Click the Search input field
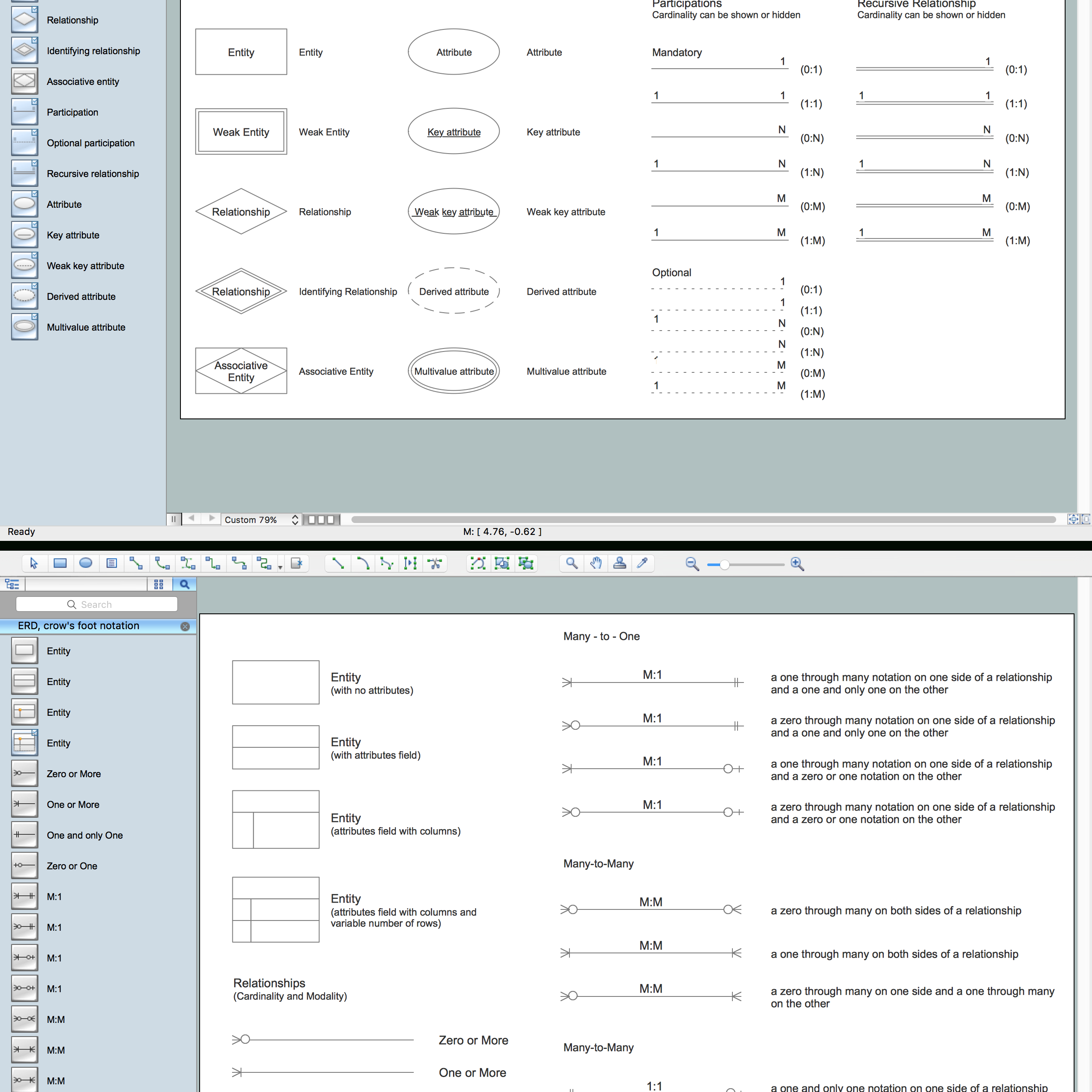 tap(96, 604)
